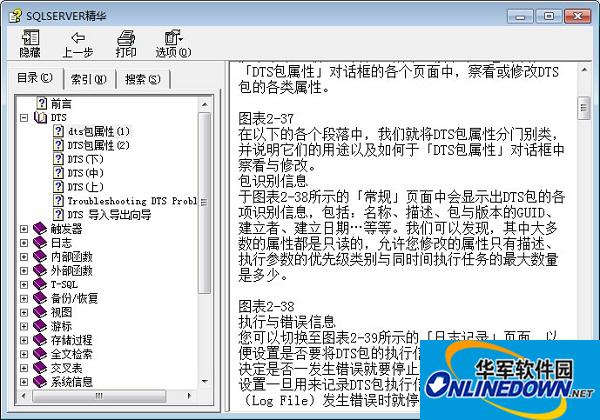This screenshot has width=600, height=420.
Task: Click the Hide (隐藏) toolbar icon
Action: pyautogui.click(x=30, y=37)
